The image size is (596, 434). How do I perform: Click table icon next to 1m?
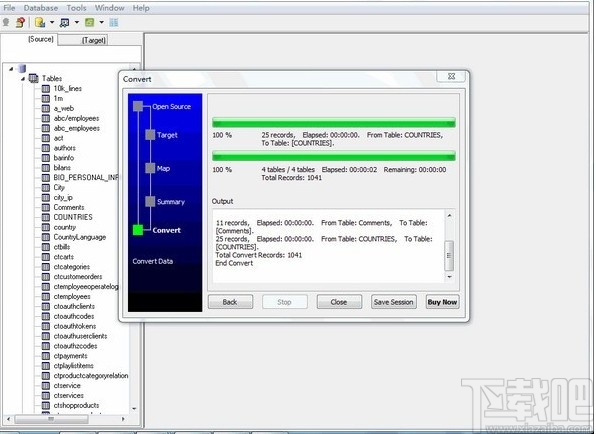click(46, 98)
